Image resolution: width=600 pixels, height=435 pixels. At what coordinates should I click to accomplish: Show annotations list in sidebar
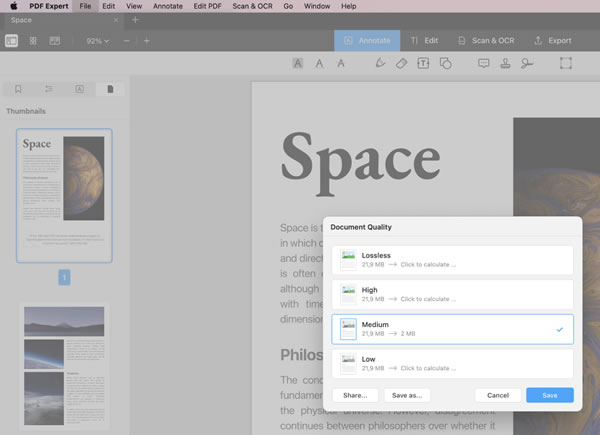click(x=79, y=89)
